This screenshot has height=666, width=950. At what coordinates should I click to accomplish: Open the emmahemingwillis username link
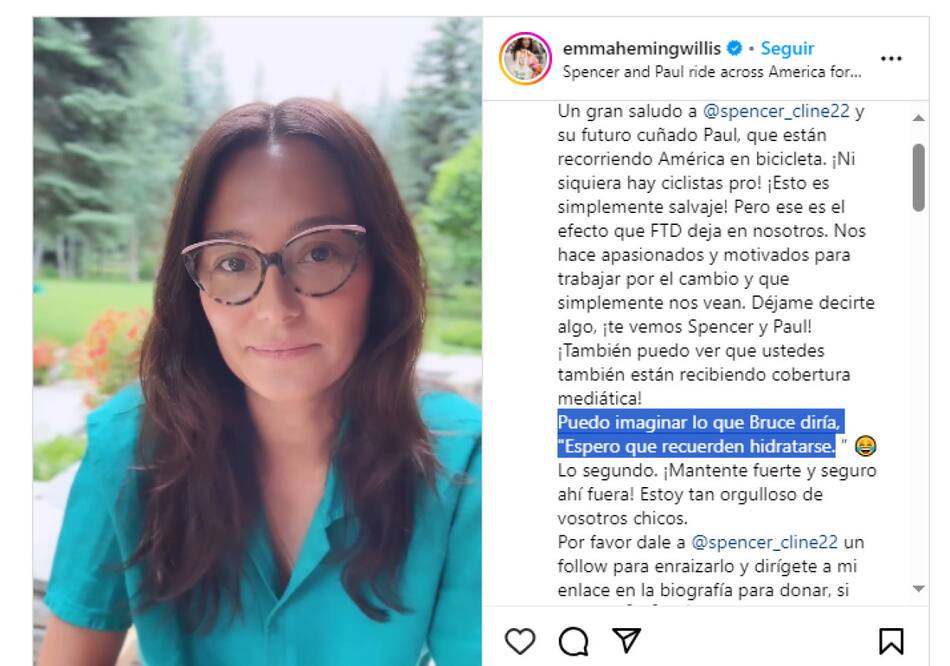coord(642,48)
